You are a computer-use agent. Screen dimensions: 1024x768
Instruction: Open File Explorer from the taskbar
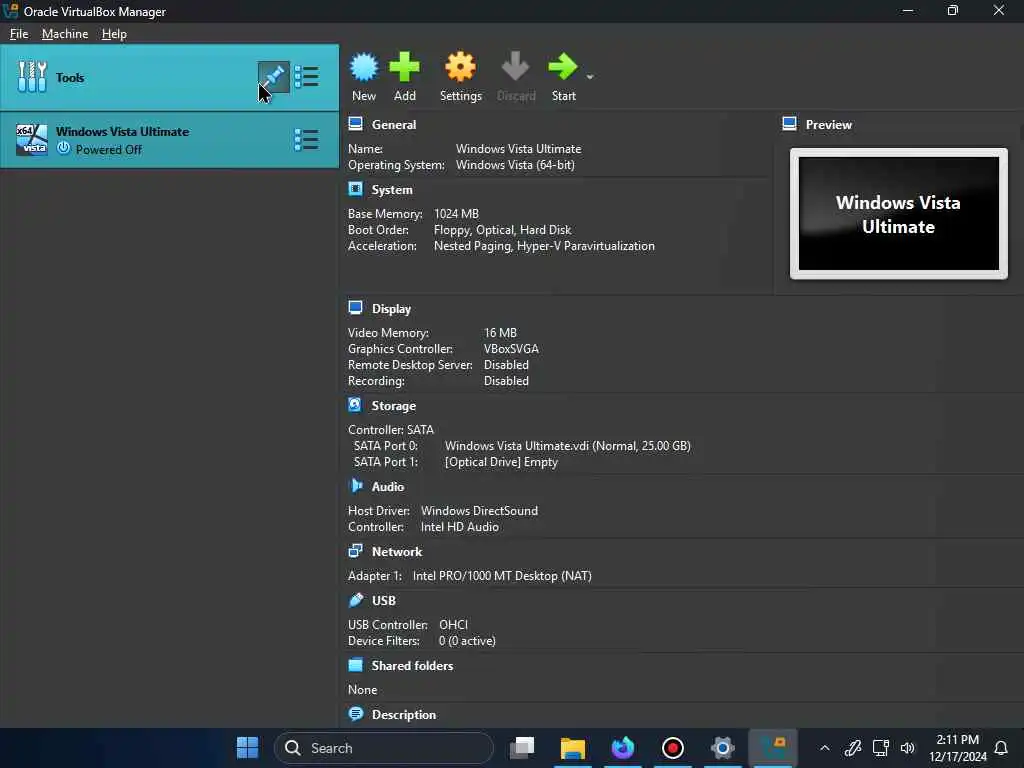point(573,748)
